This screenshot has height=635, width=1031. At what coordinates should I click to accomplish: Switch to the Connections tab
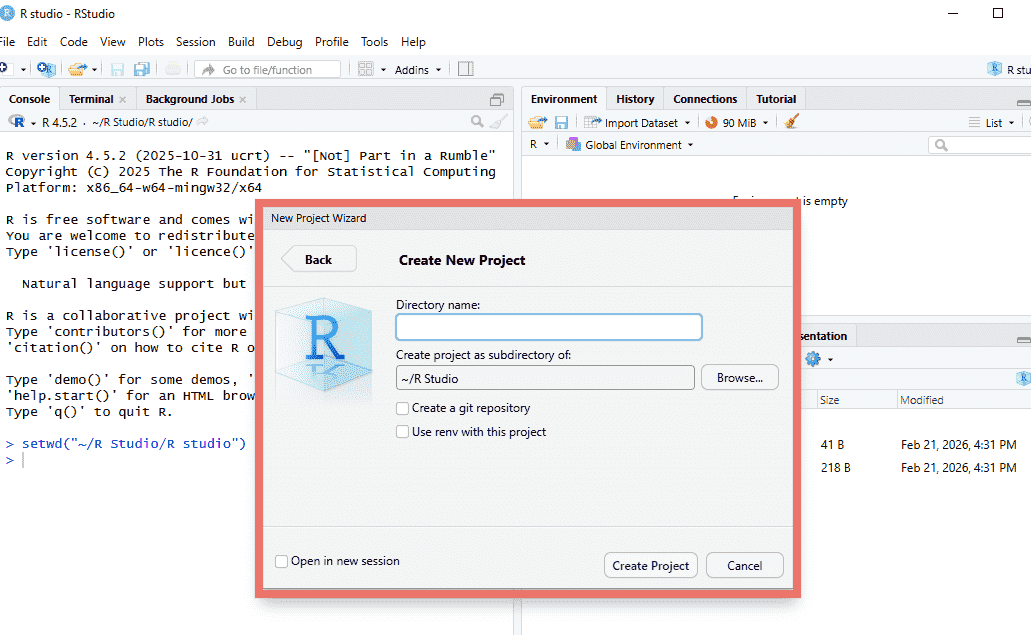tap(705, 99)
